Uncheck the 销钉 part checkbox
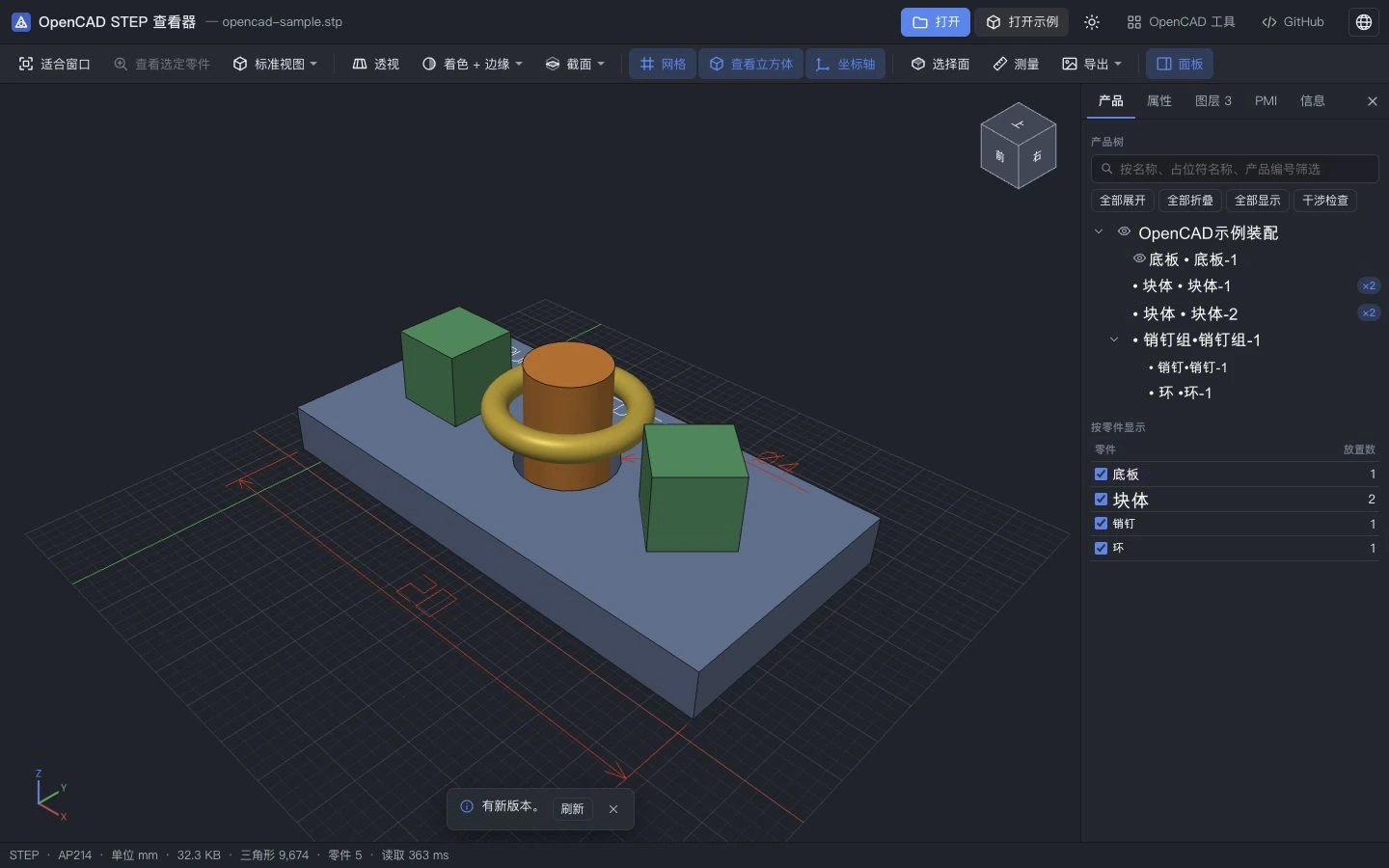 [1101, 524]
